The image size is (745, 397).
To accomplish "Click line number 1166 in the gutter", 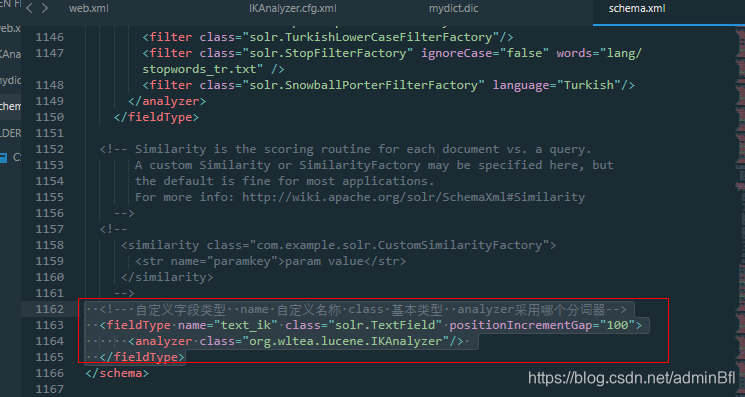I will (49, 373).
